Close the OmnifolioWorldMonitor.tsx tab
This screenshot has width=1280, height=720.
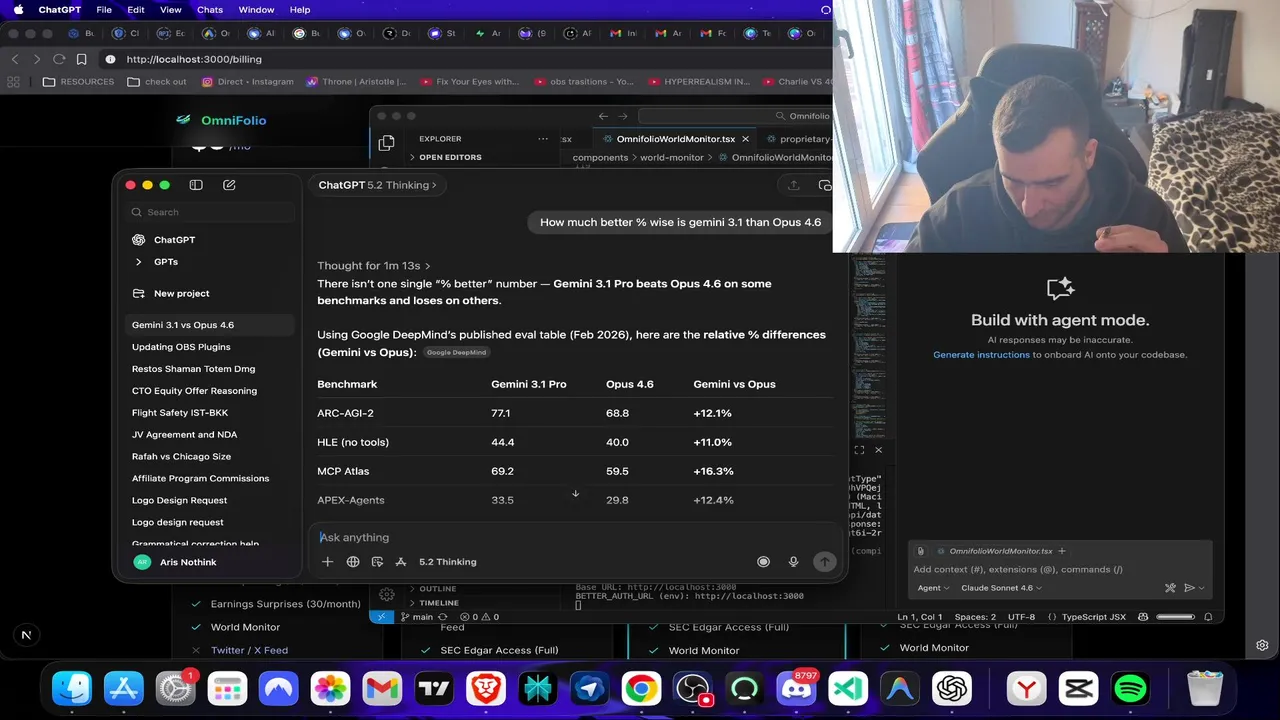click(x=745, y=139)
